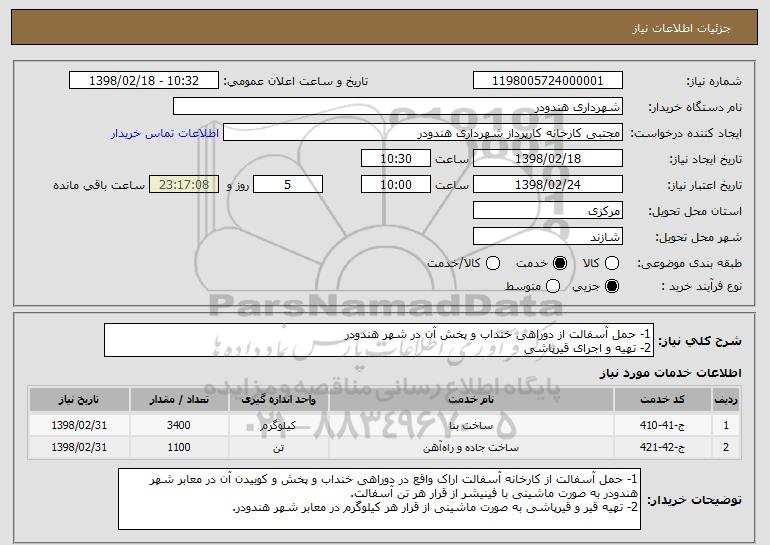This screenshot has width=770, height=545.
Task: Click the province field مرکزی
Action: coord(548,211)
